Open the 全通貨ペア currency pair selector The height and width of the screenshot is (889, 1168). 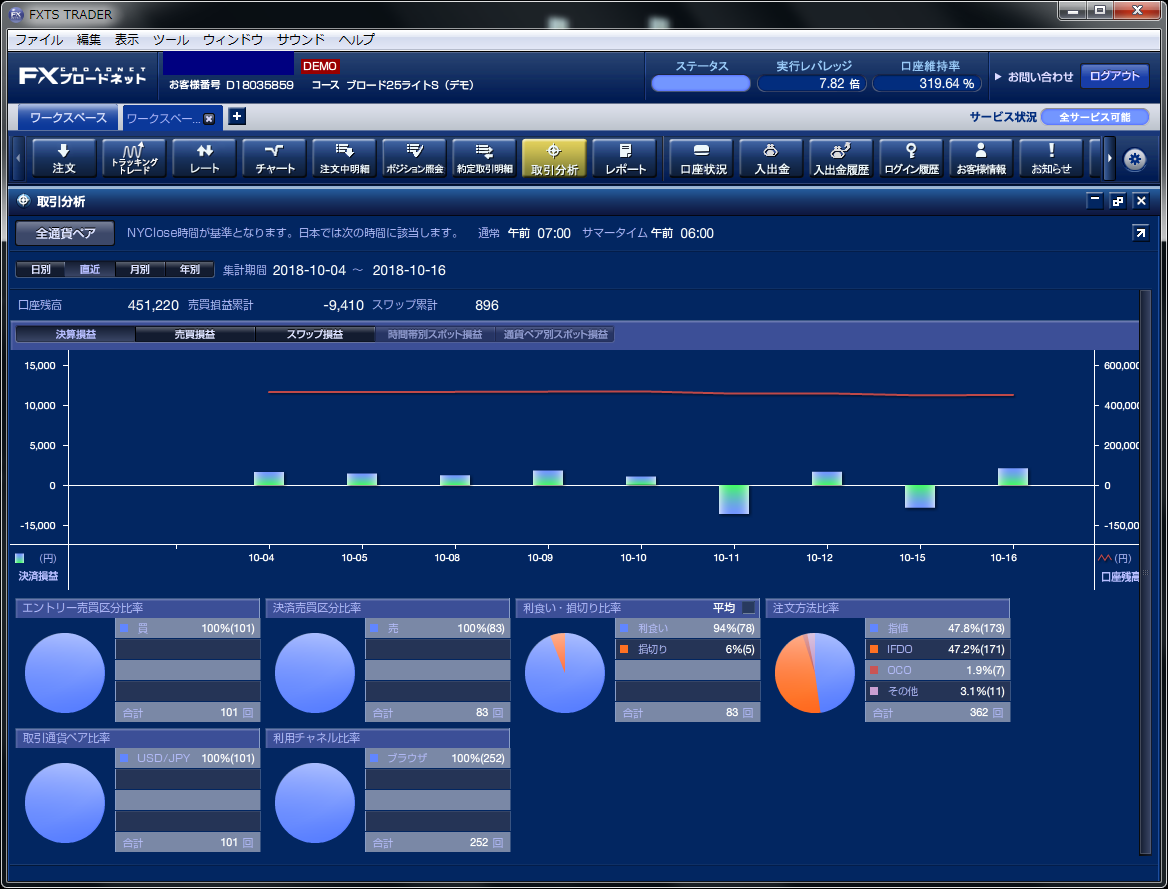click(x=65, y=233)
